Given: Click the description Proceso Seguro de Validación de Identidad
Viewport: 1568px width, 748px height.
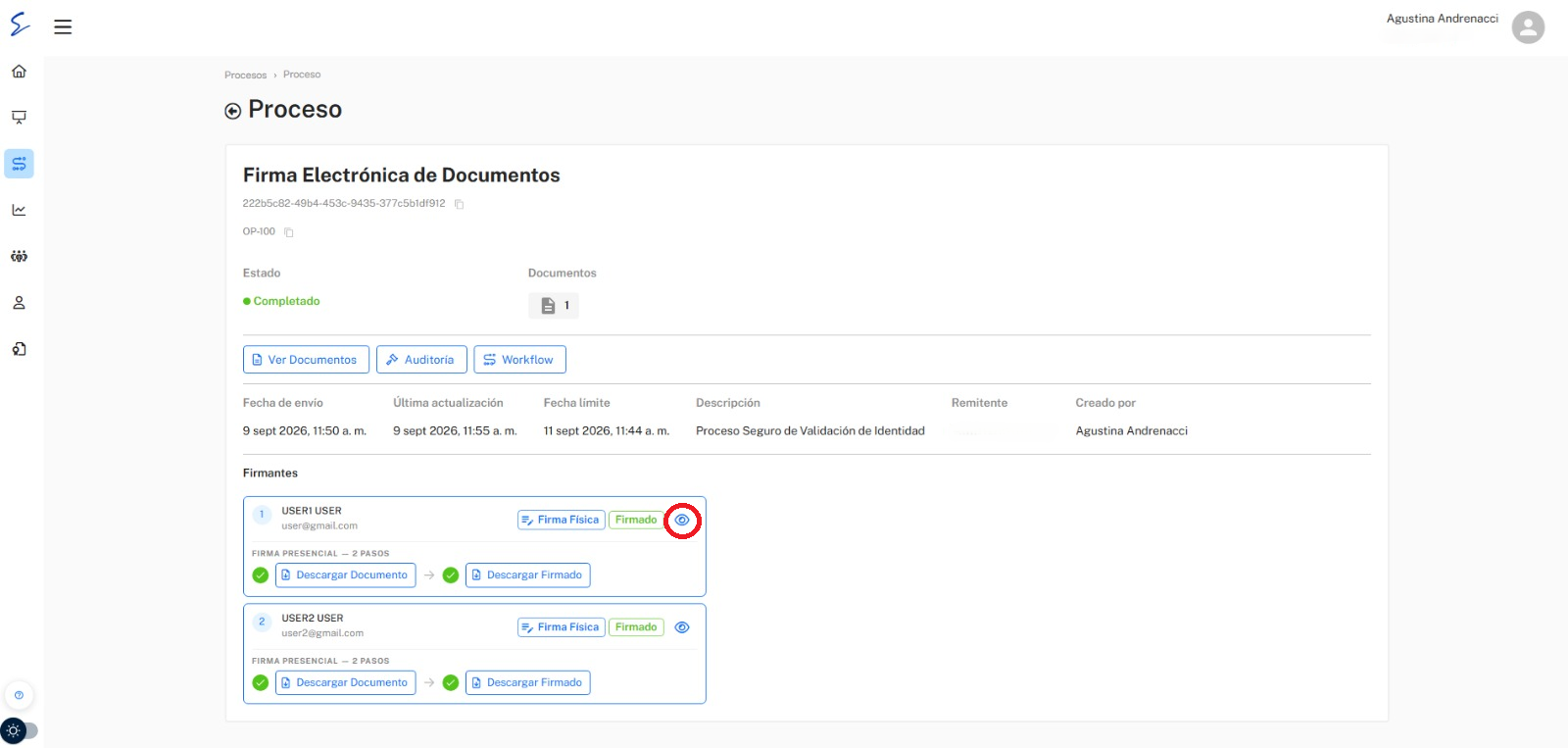Looking at the screenshot, I should 810,431.
